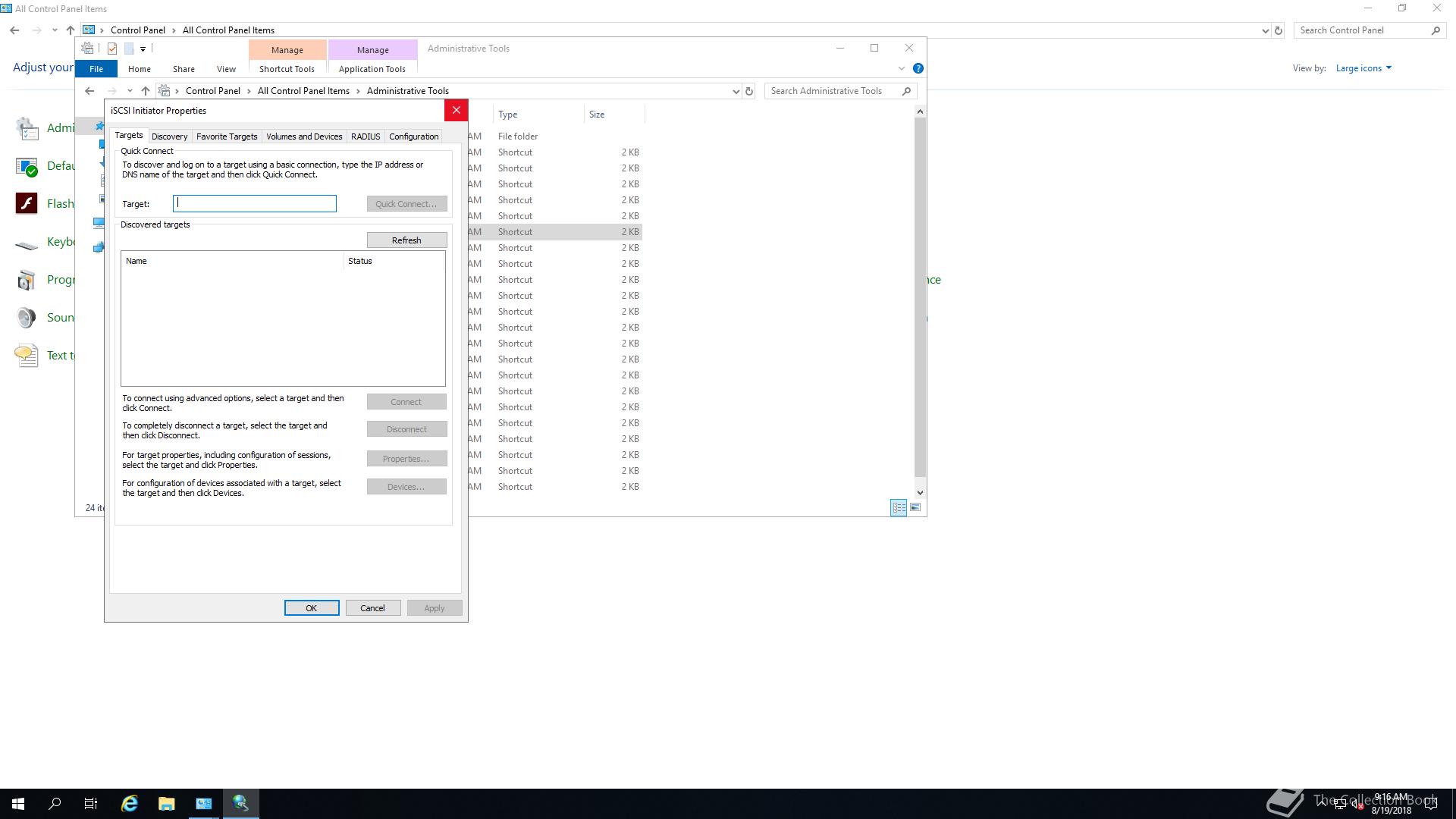
Task: Open the View by Large icons dropdown
Action: click(1363, 68)
